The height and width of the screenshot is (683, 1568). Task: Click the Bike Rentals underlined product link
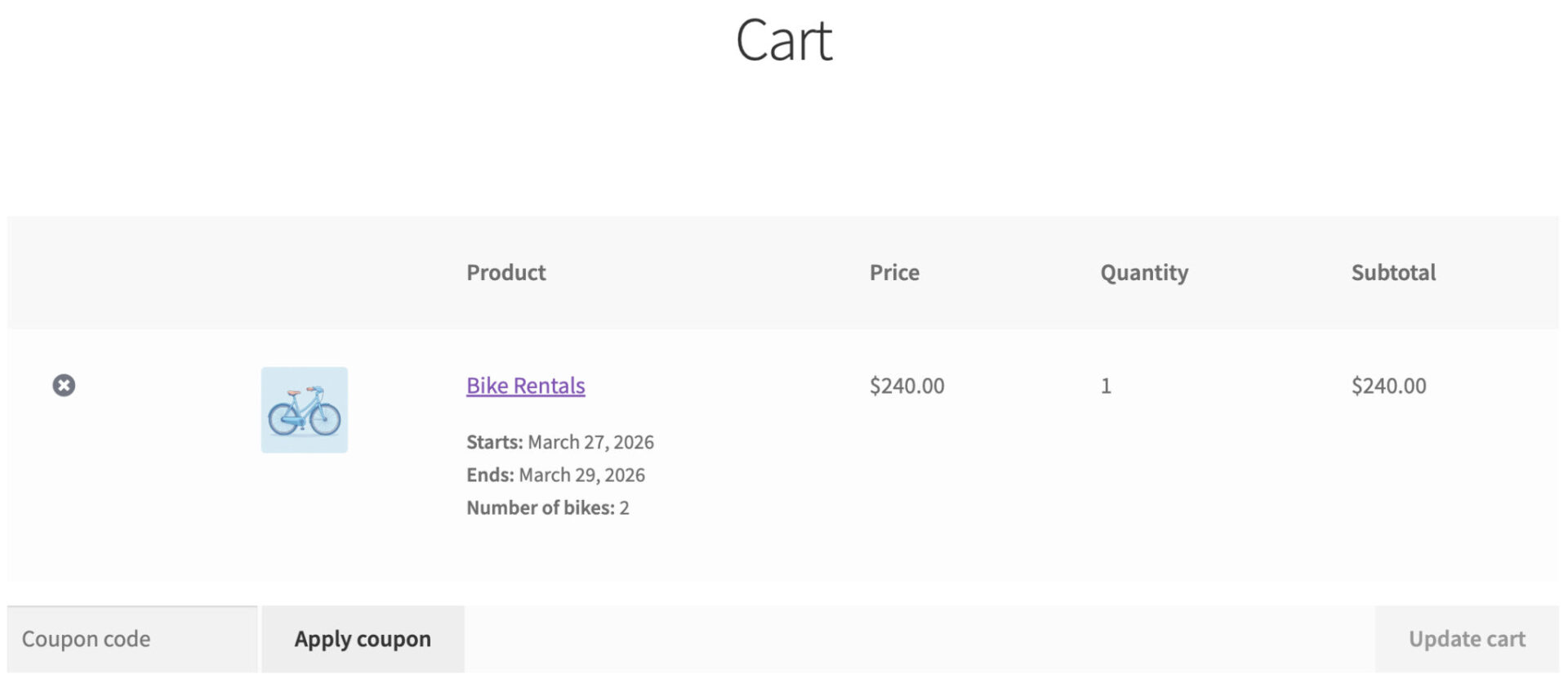(x=525, y=385)
